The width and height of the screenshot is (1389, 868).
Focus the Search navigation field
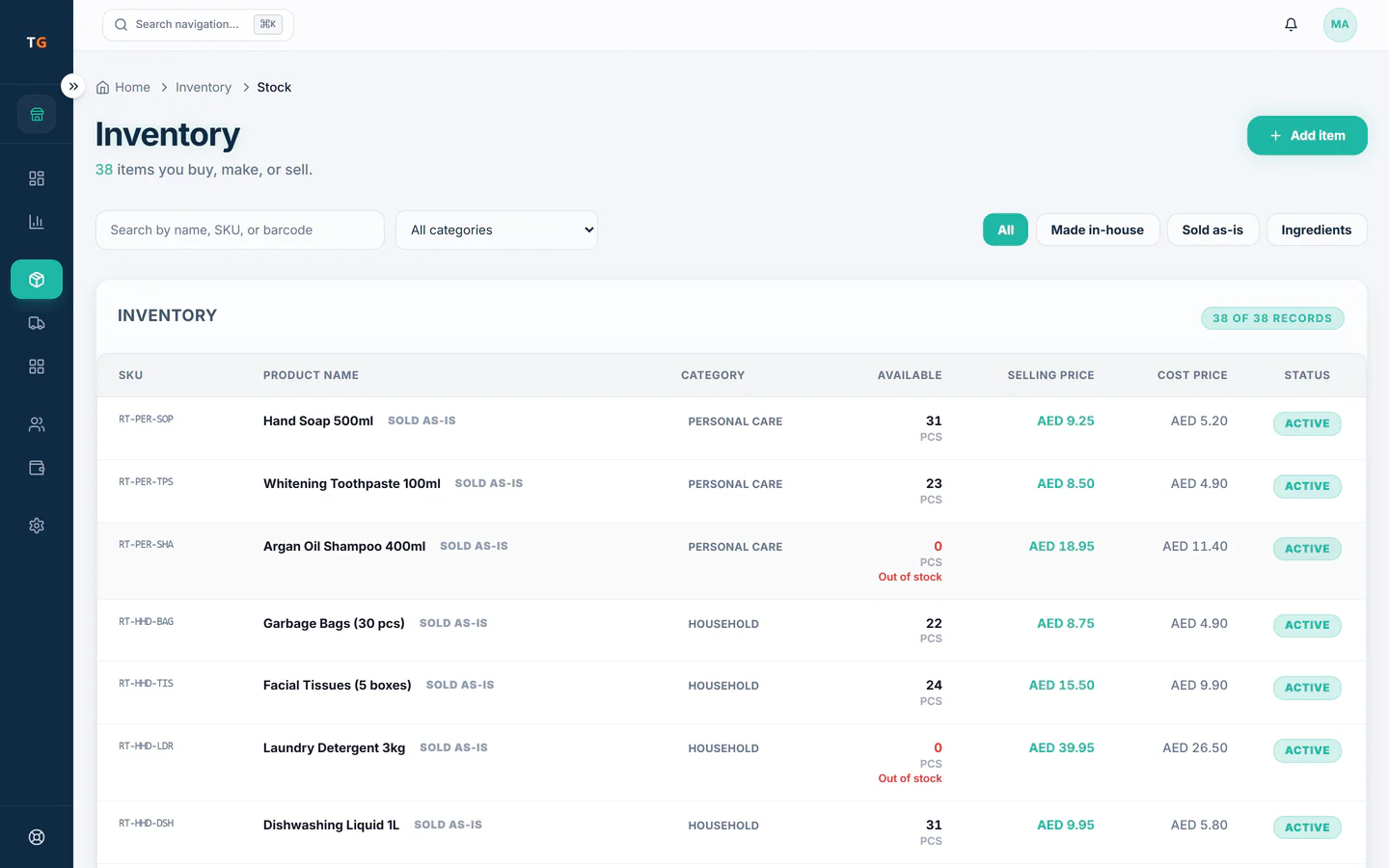(x=198, y=25)
